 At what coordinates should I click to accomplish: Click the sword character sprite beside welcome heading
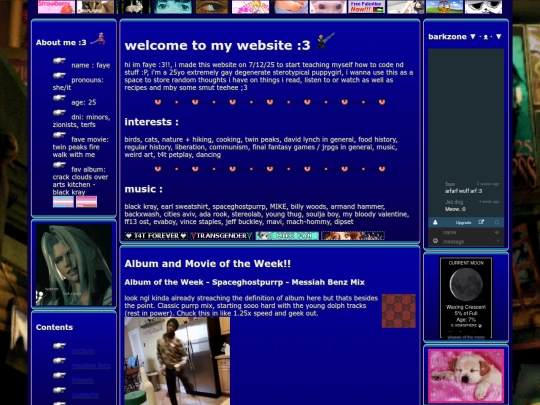(x=325, y=41)
